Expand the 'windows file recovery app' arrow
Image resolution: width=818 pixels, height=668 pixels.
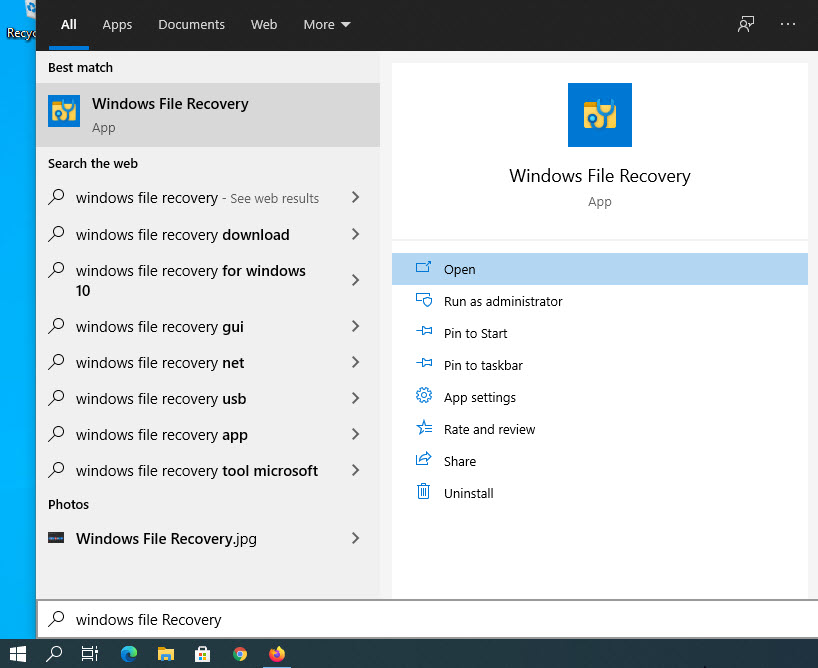[x=355, y=434]
